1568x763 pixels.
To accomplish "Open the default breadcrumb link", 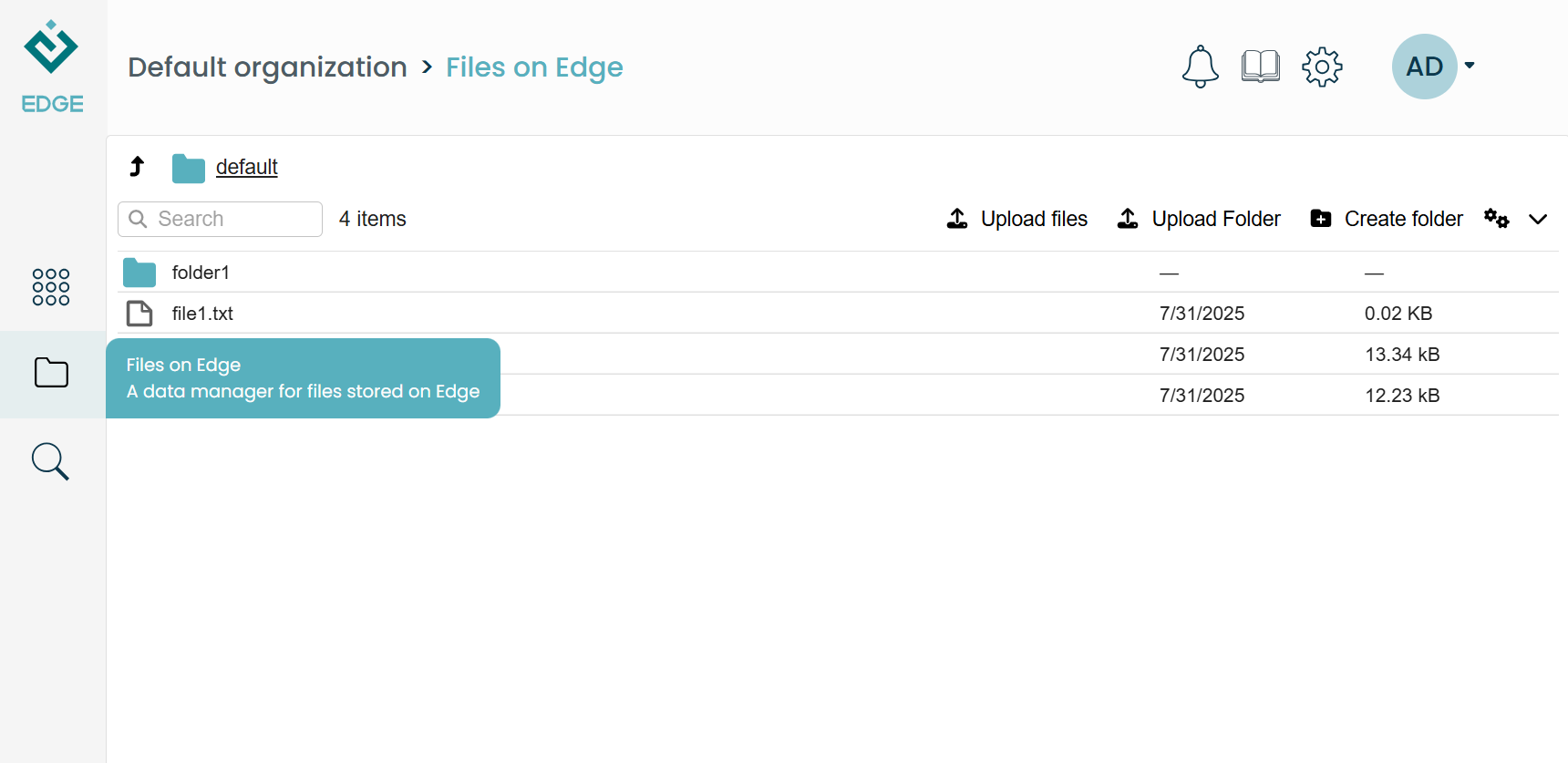I will (247, 167).
